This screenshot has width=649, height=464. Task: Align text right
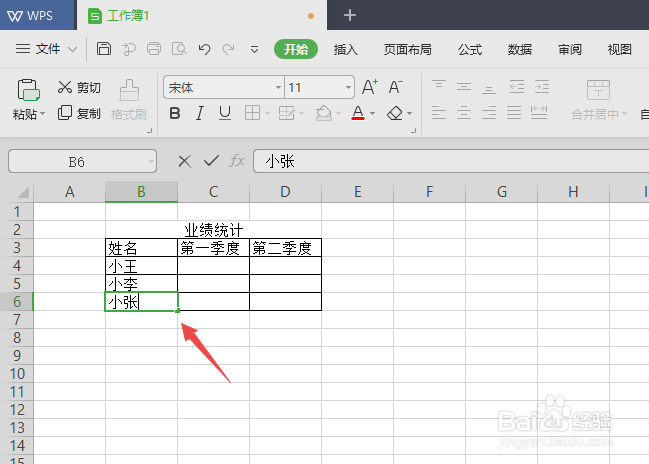(489, 113)
